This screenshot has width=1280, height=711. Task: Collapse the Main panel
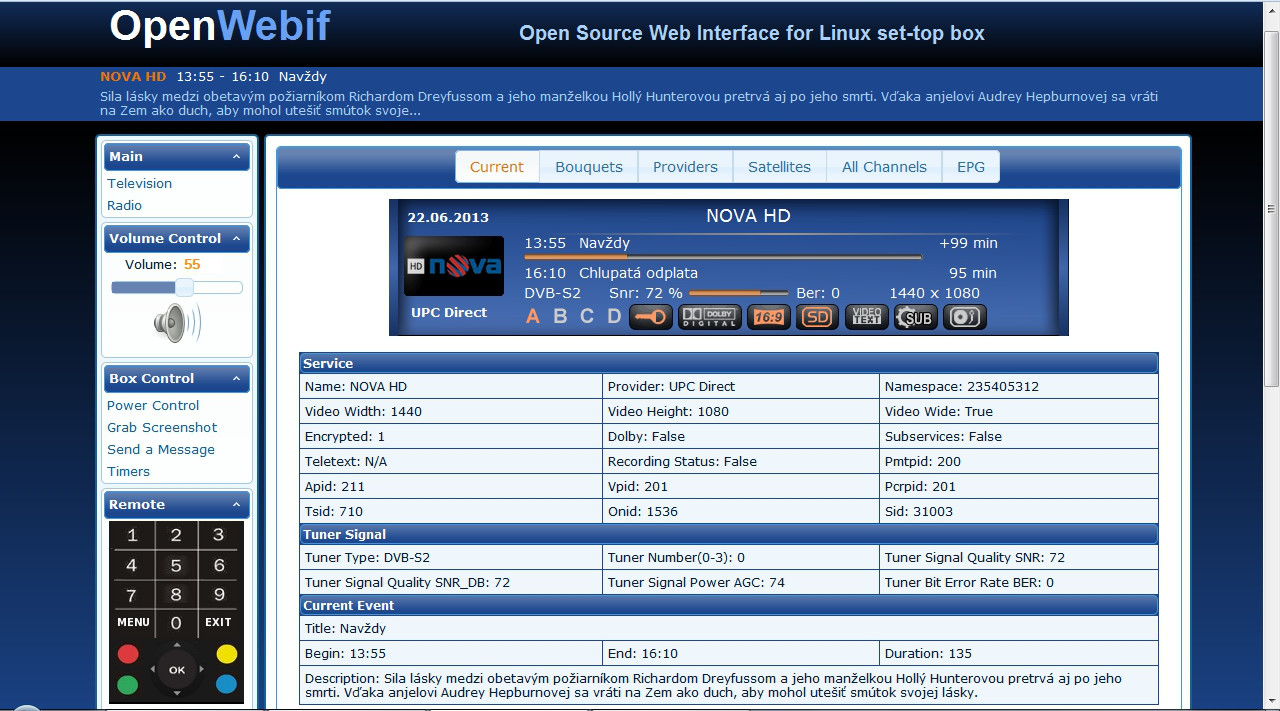pyautogui.click(x=237, y=157)
